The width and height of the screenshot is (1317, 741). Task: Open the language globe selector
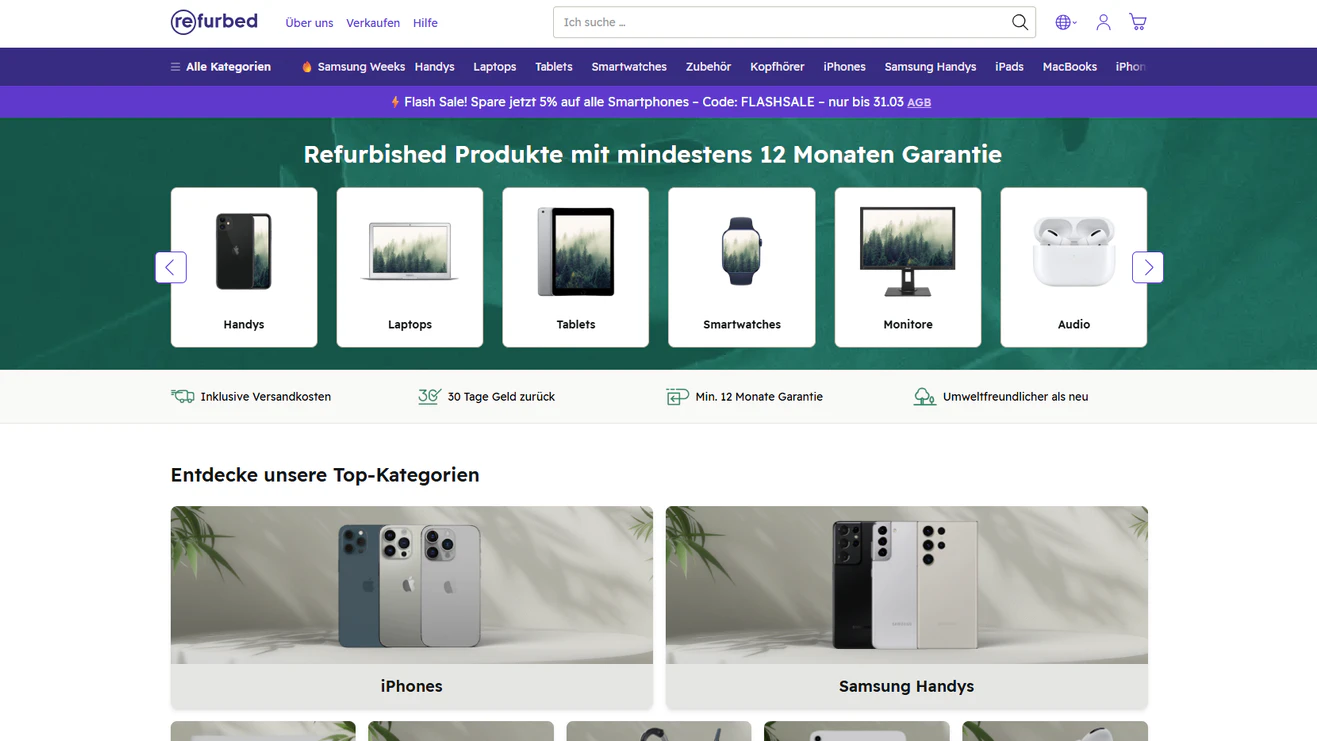tap(1064, 22)
